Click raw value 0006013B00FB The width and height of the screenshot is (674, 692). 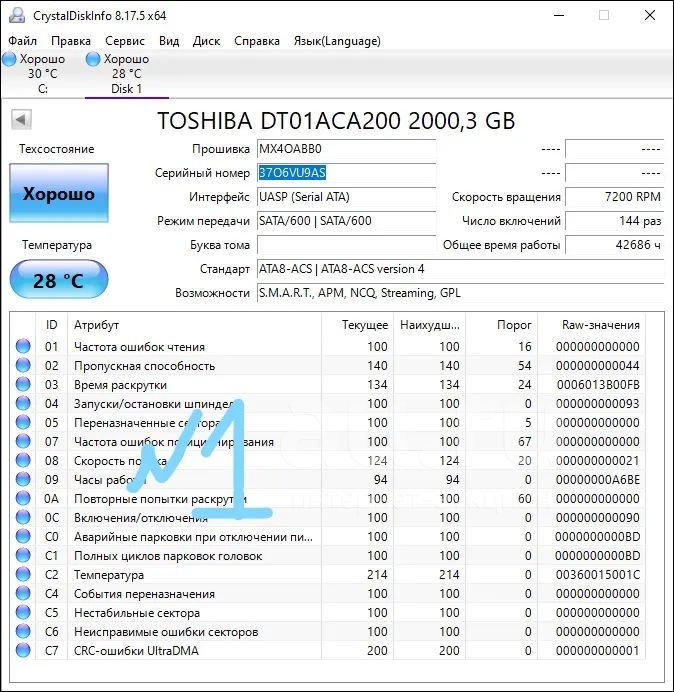(x=598, y=384)
